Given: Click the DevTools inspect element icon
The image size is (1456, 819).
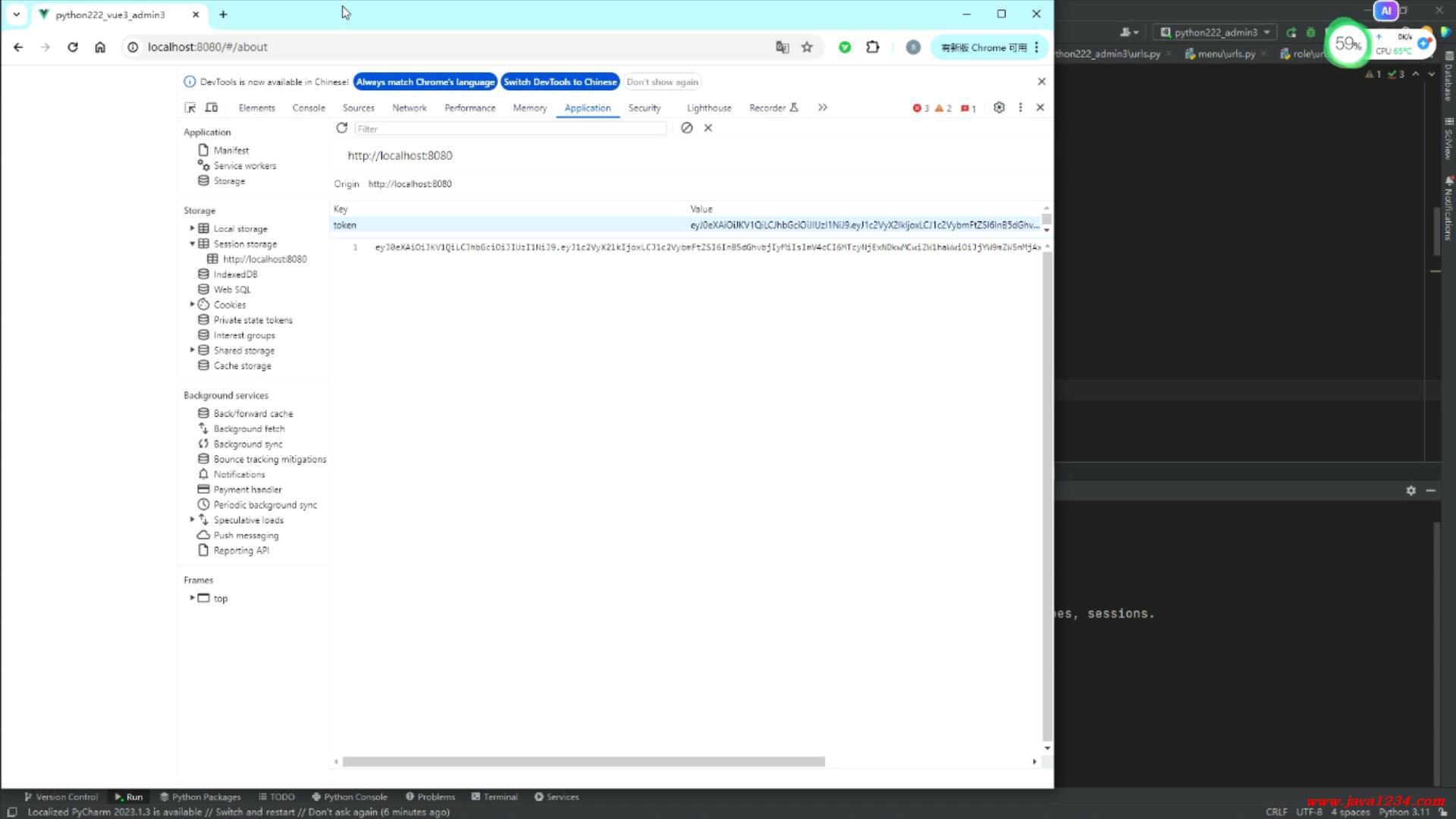Looking at the screenshot, I should click(x=190, y=108).
